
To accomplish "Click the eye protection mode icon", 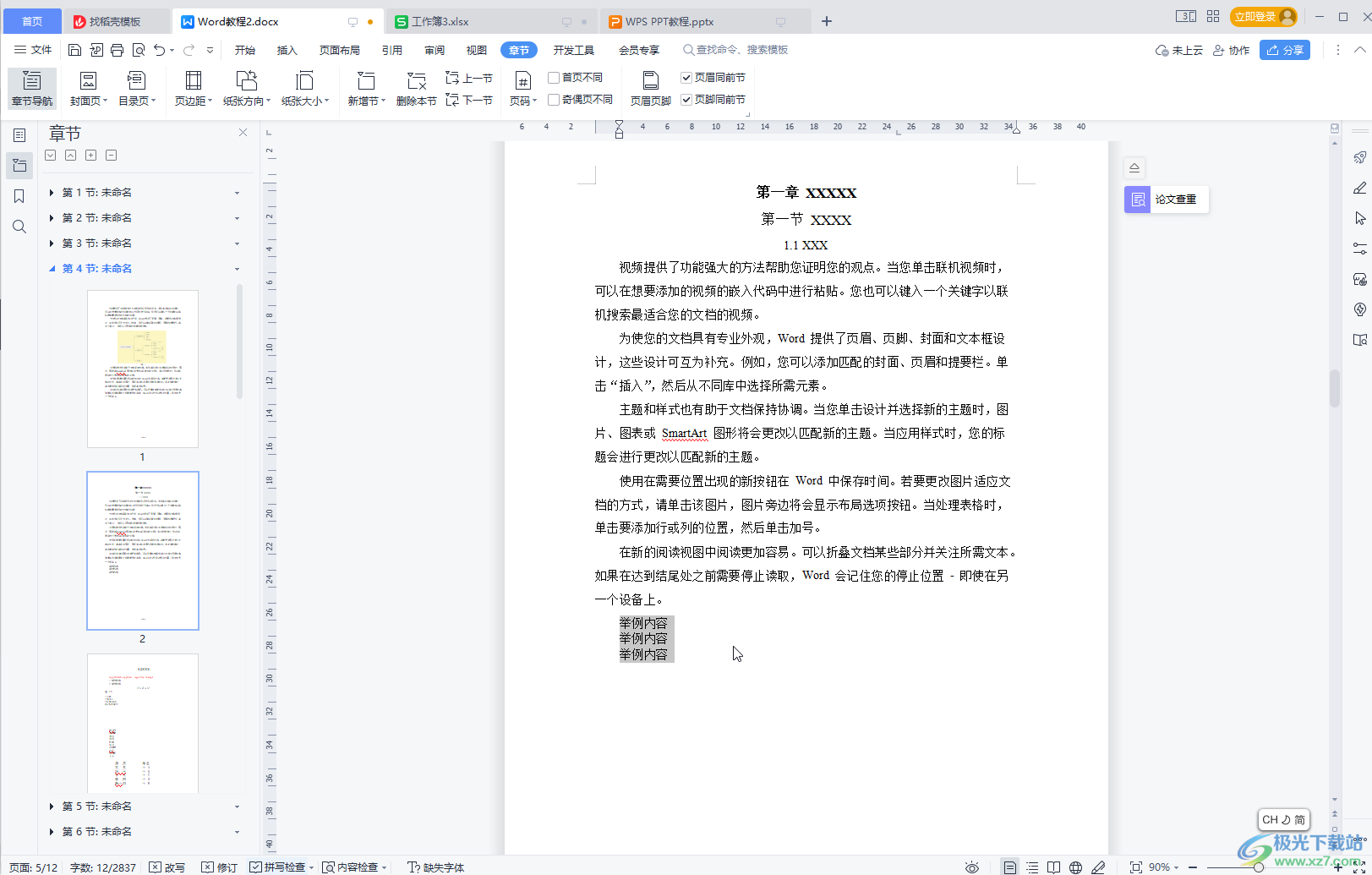I will click(972, 867).
